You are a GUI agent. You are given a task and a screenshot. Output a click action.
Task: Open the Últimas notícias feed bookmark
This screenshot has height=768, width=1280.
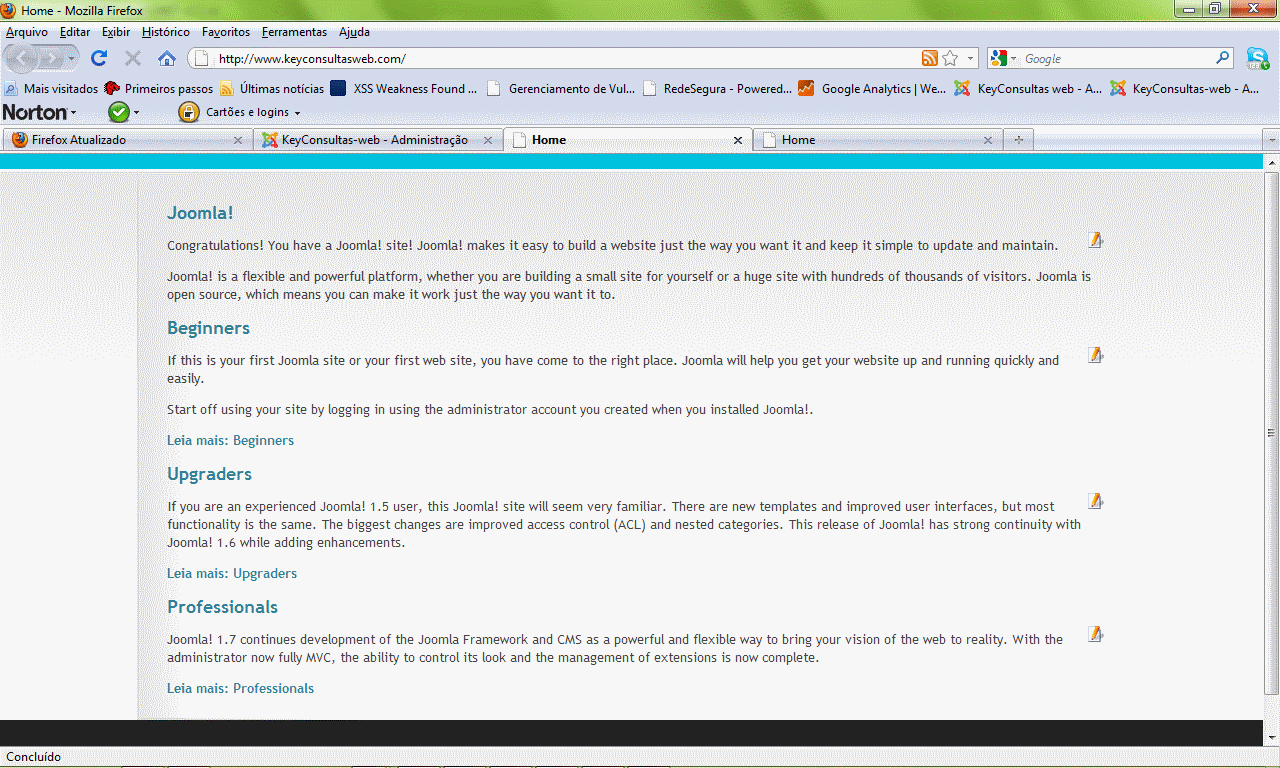pos(270,88)
